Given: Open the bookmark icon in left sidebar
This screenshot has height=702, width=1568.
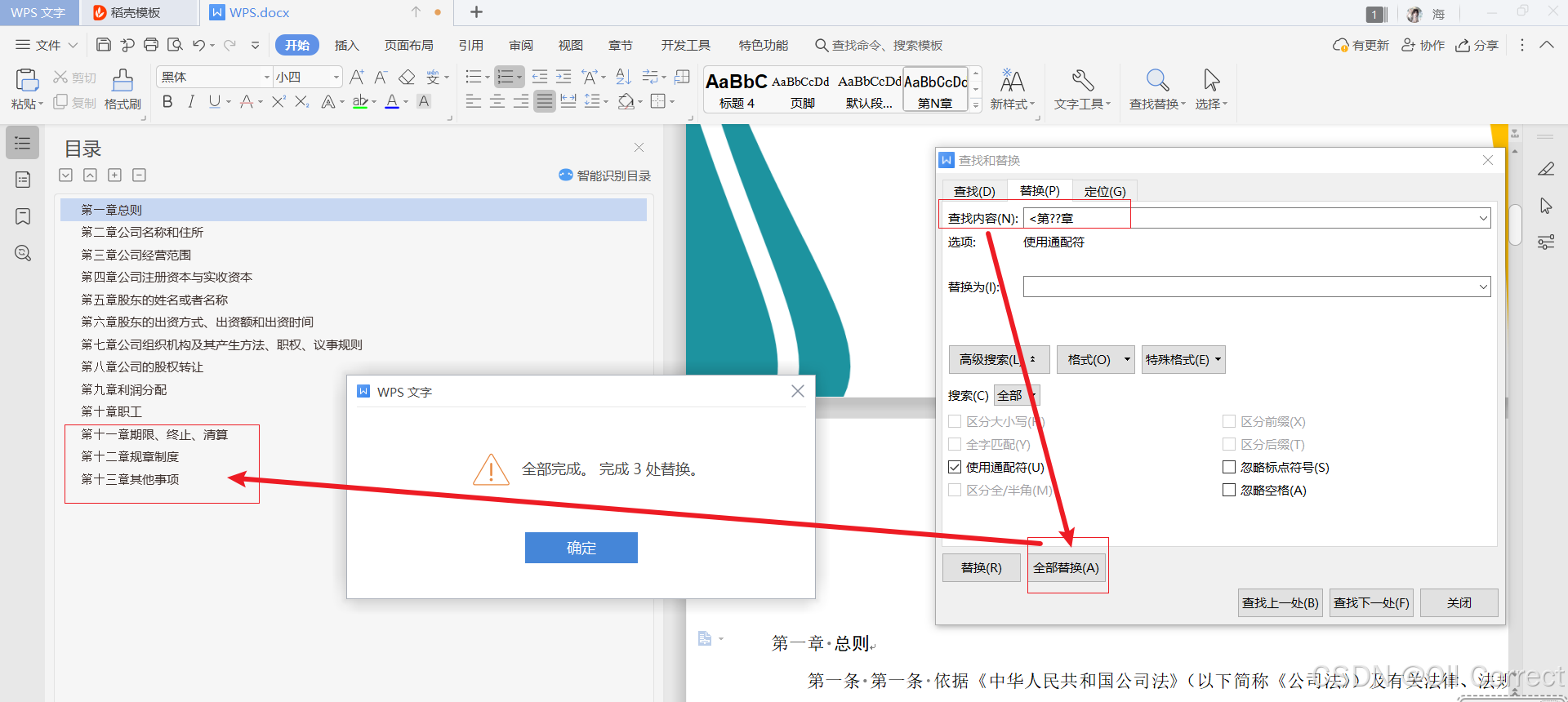Looking at the screenshot, I should click(23, 216).
